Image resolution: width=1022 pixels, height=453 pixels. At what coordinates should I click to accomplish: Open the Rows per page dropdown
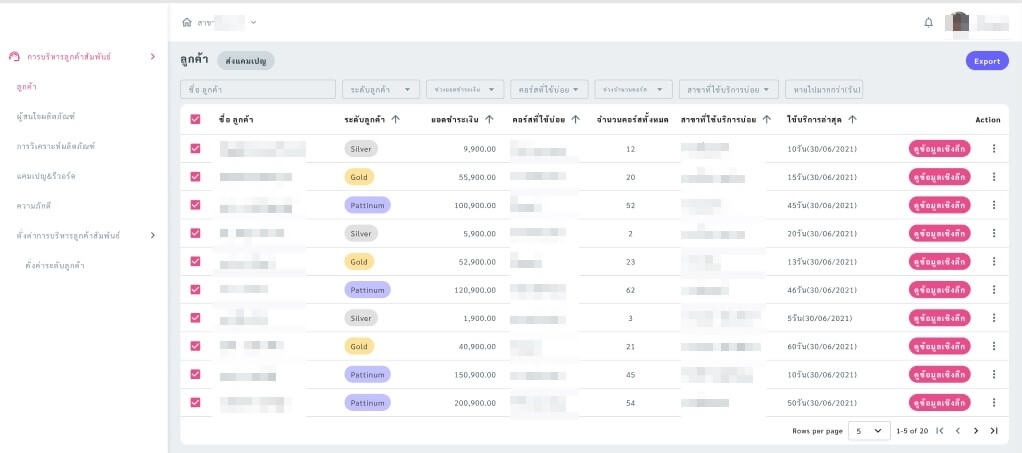point(869,431)
